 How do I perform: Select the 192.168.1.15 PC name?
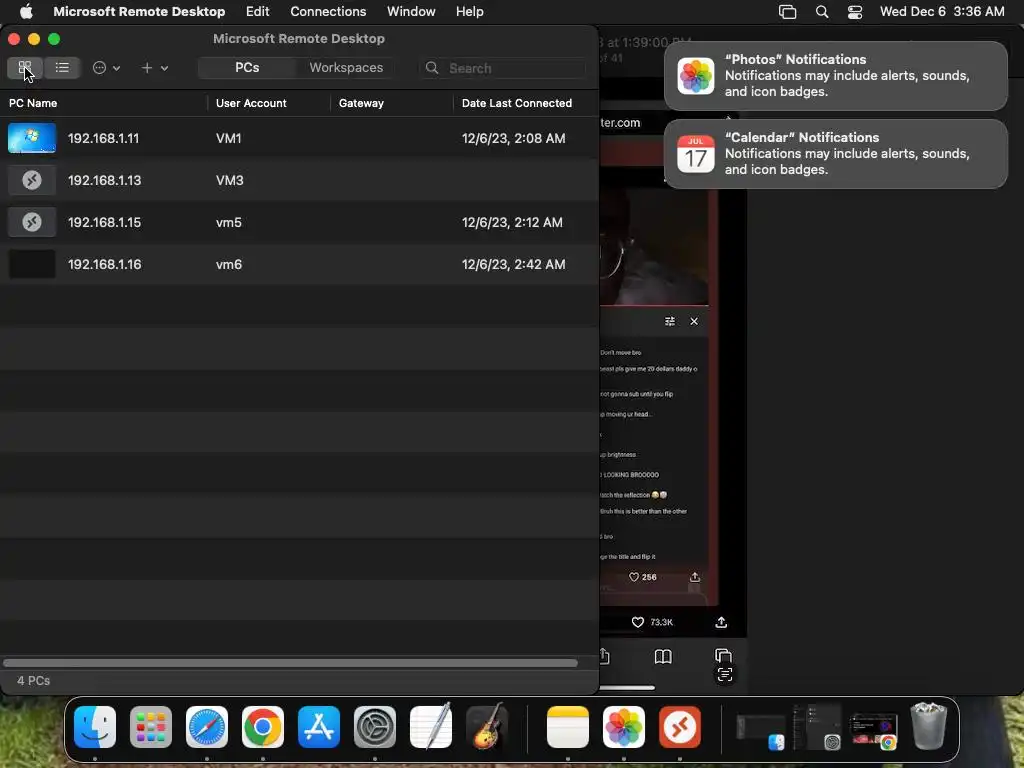point(104,222)
